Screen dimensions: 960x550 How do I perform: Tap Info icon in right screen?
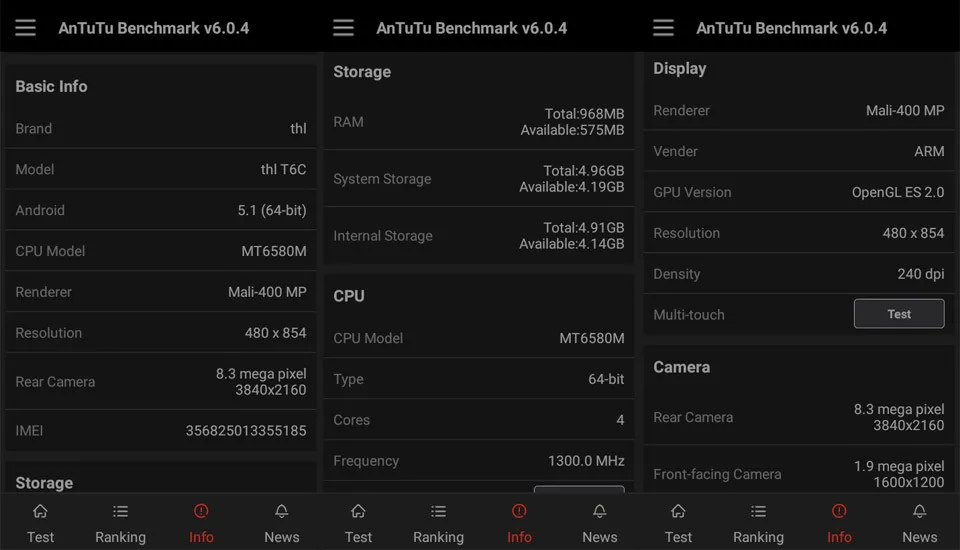pyautogui.click(x=839, y=511)
